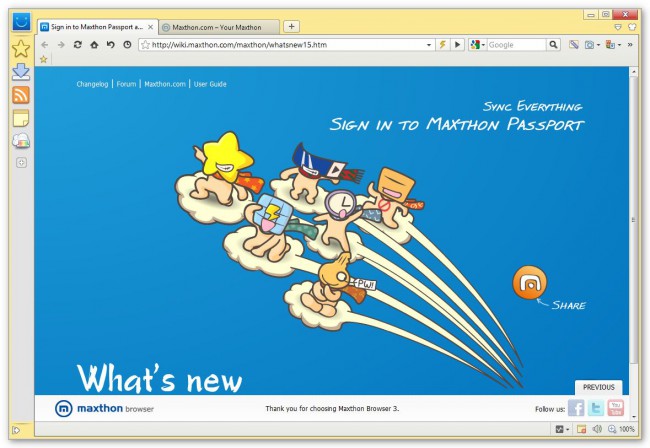Viewport: 650px width, 448px height.
Task: Open Twitter follow icon
Action: point(596,408)
